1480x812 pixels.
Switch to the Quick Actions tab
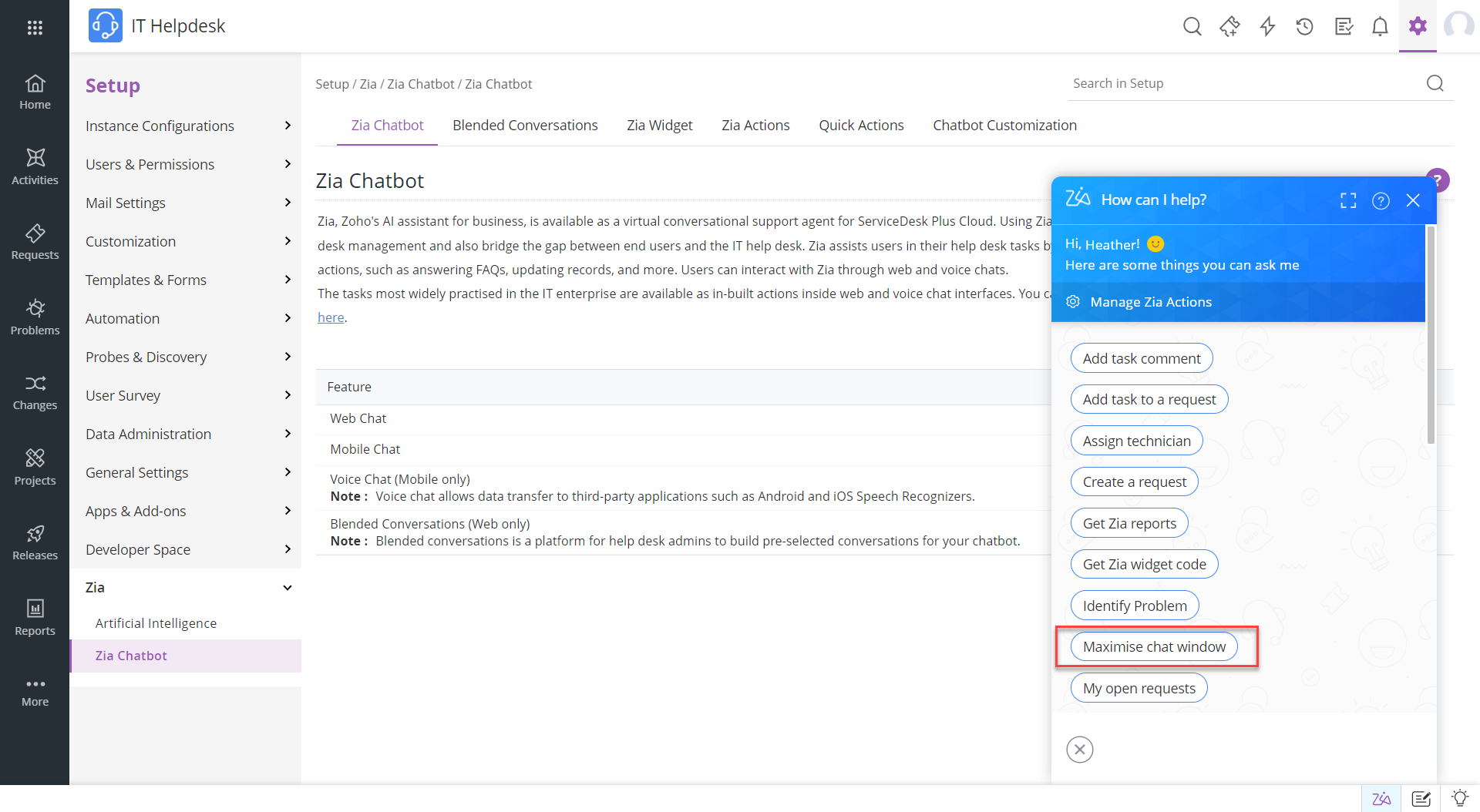(861, 125)
